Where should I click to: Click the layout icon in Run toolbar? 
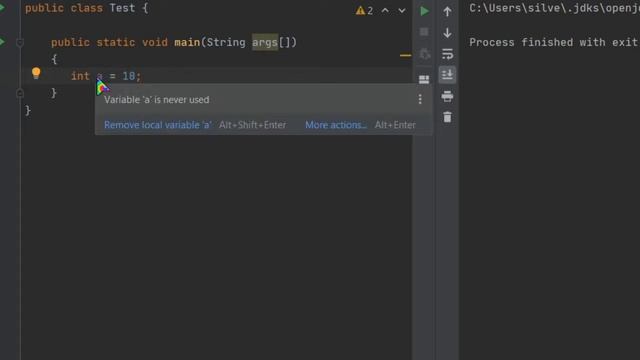(x=424, y=79)
